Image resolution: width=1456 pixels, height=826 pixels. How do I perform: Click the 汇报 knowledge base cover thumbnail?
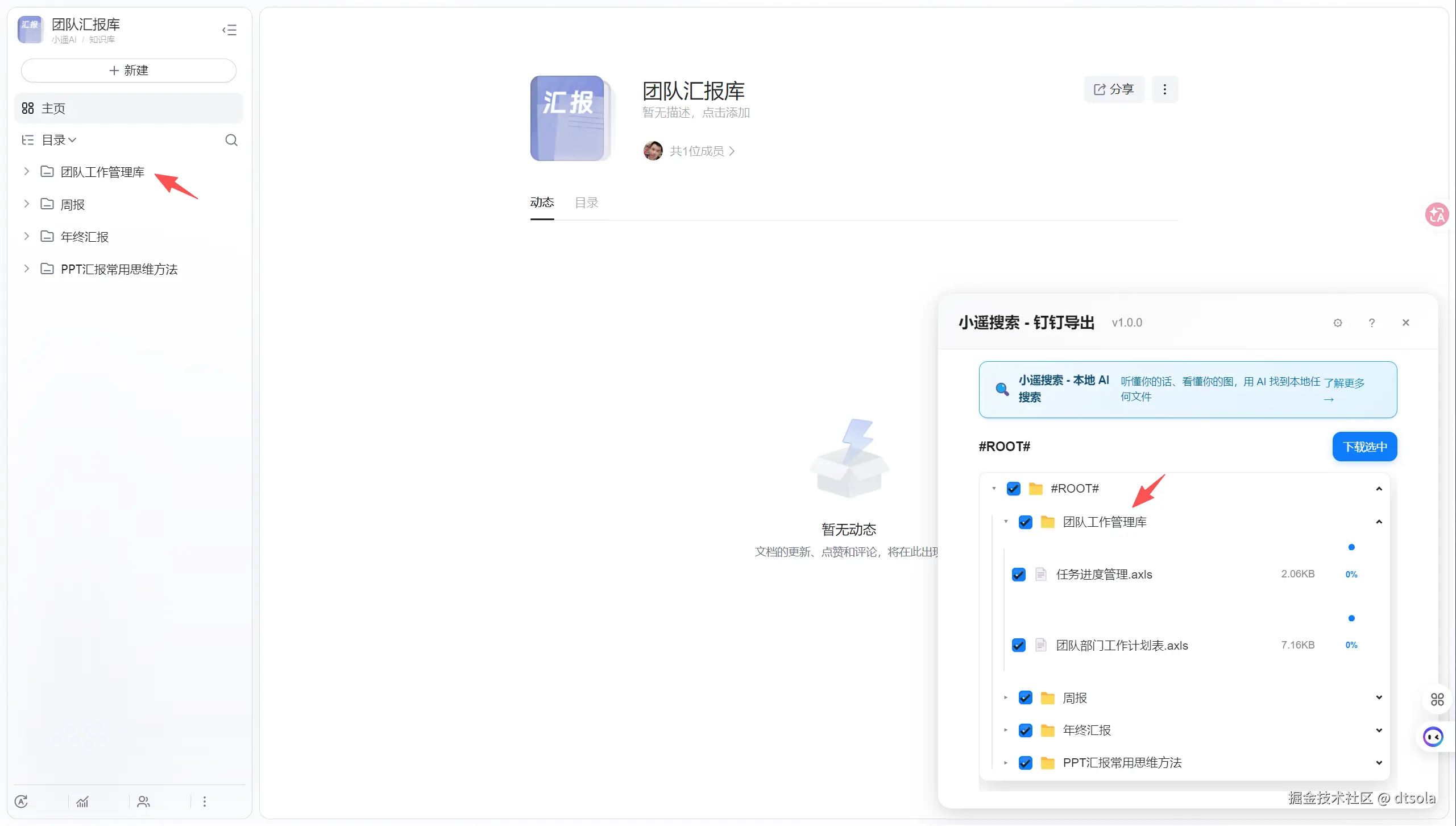pyautogui.click(x=569, y=118)
